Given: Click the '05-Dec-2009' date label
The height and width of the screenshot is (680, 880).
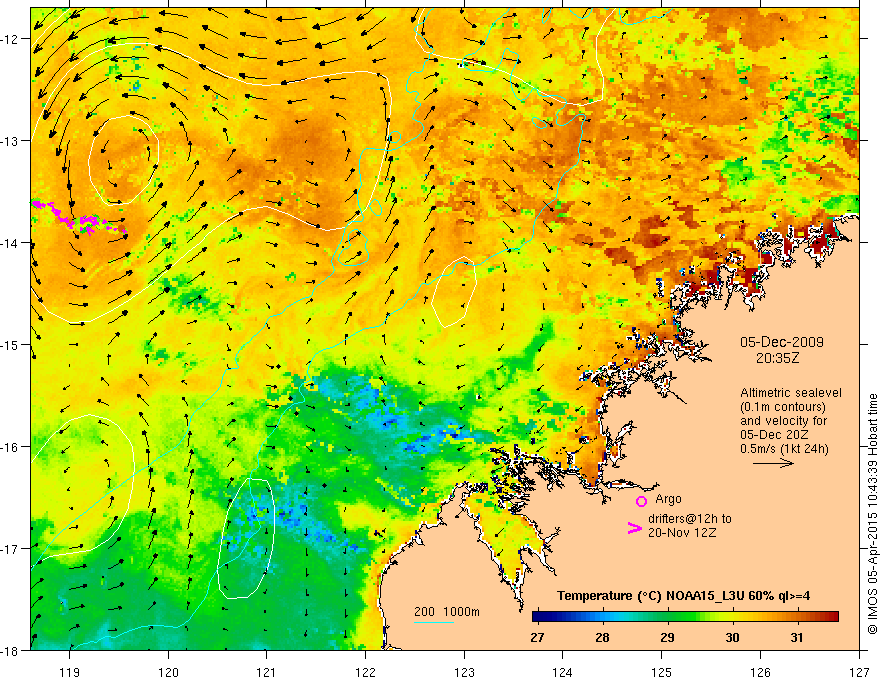Looking at the screenshot, I should coord(782,342).
